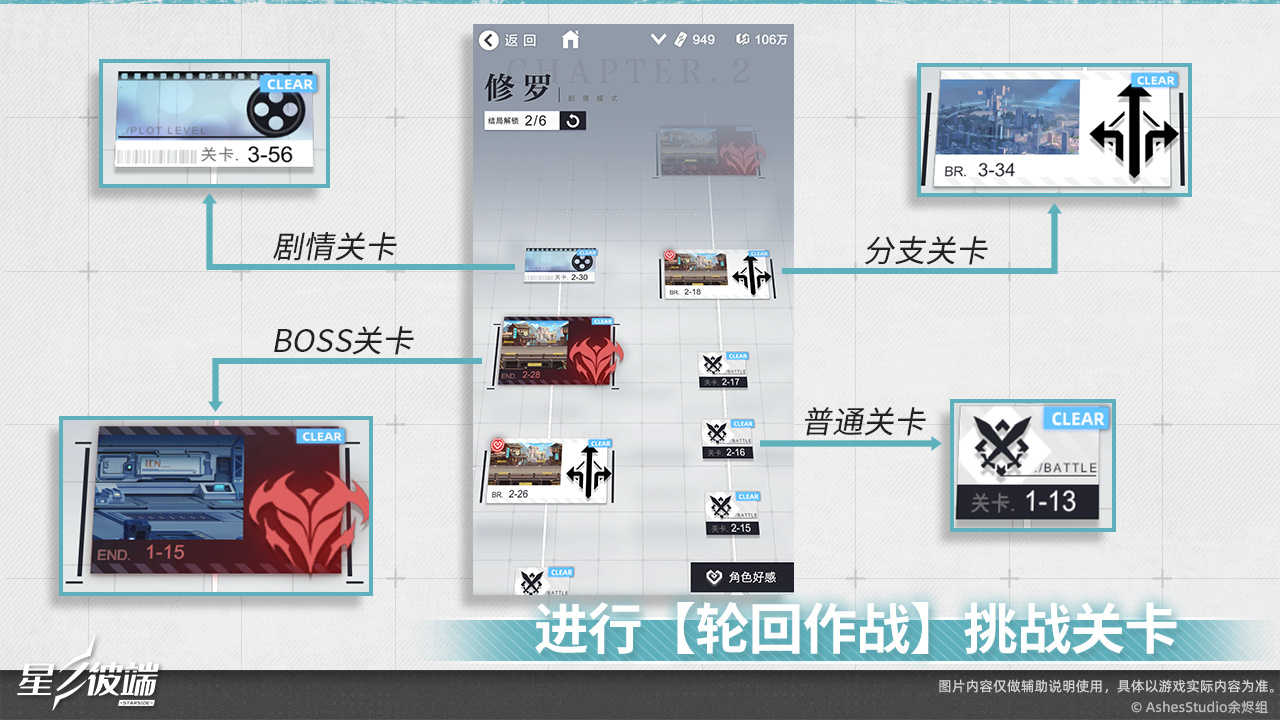Tap the crossed swords icon of level 2-16
The image size is (1280, 720).
tap(716, 433)
